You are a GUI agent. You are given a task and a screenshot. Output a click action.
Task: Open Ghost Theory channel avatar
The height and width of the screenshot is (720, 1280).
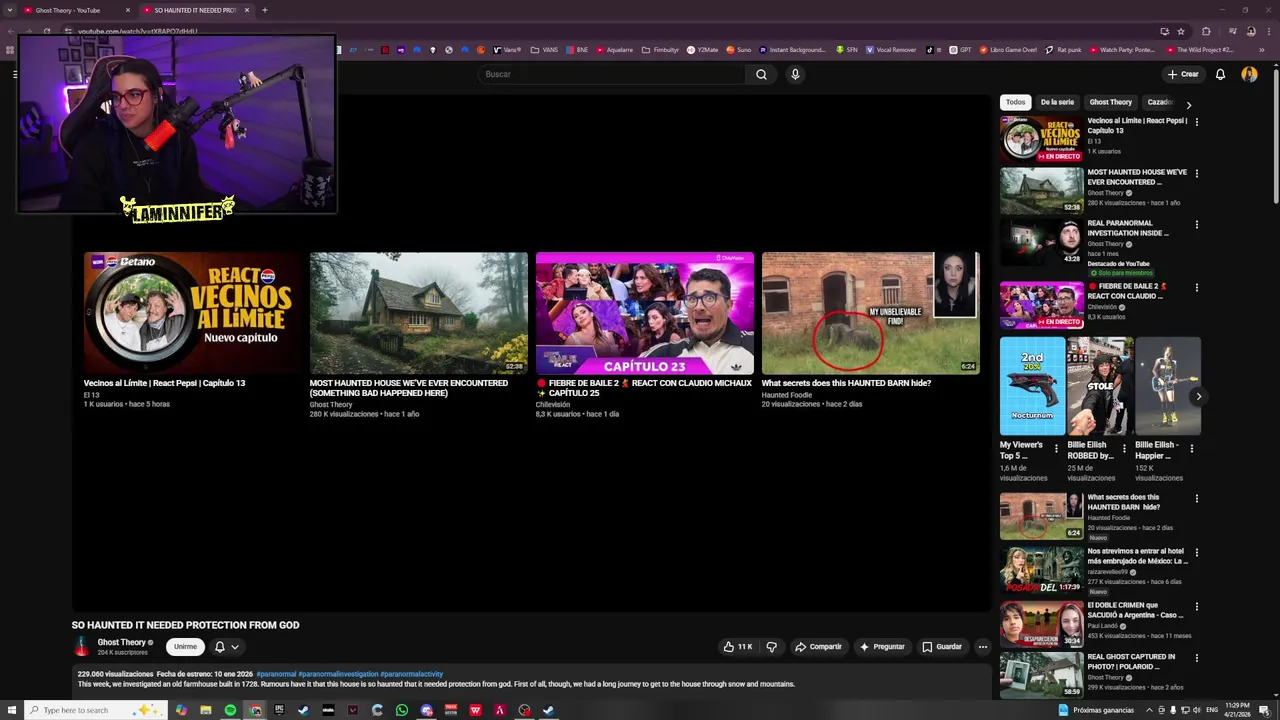click(x=82, y=647)
